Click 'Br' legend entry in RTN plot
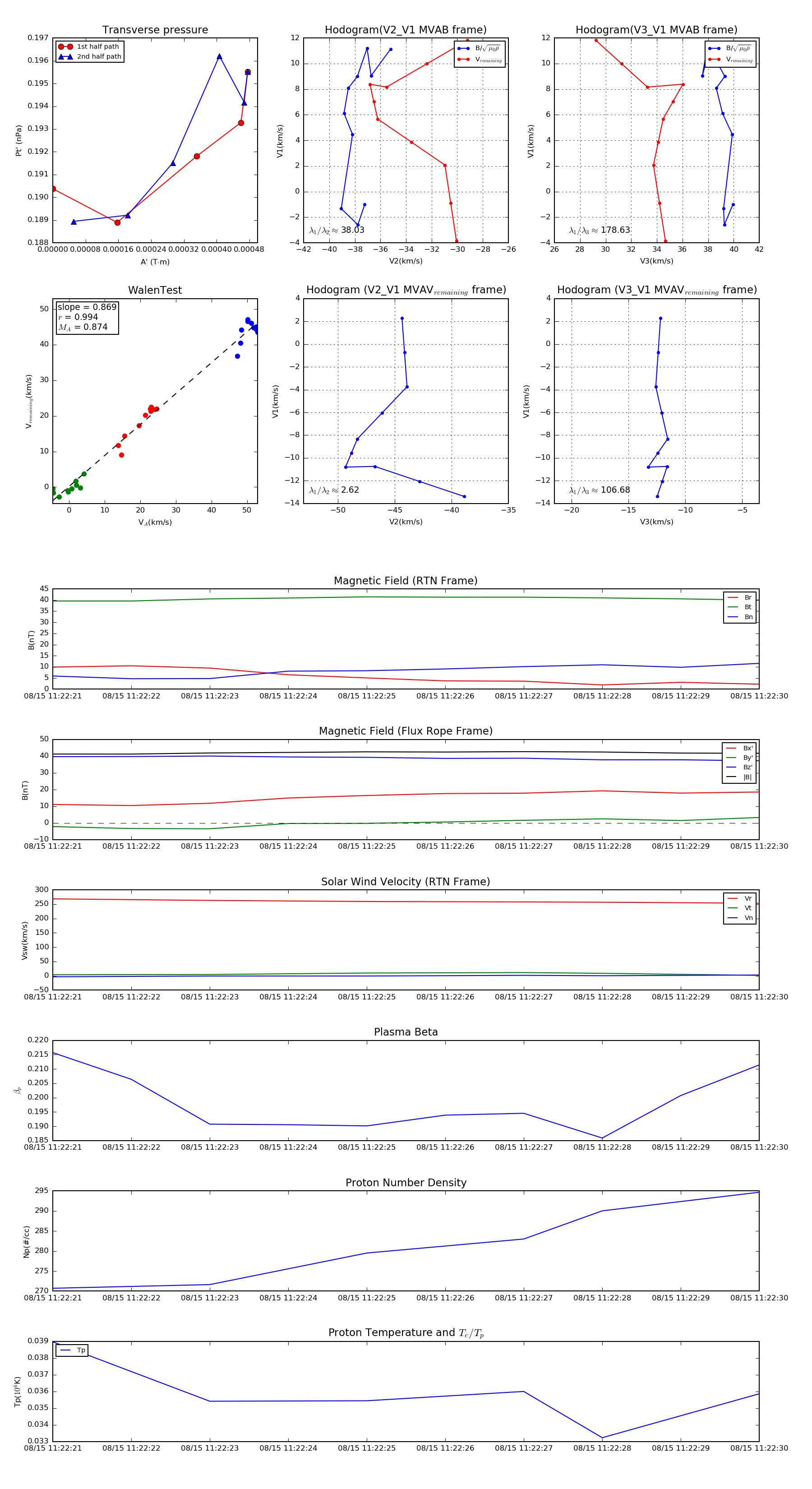Screen dimensions: 812x1489 point(740,598)
